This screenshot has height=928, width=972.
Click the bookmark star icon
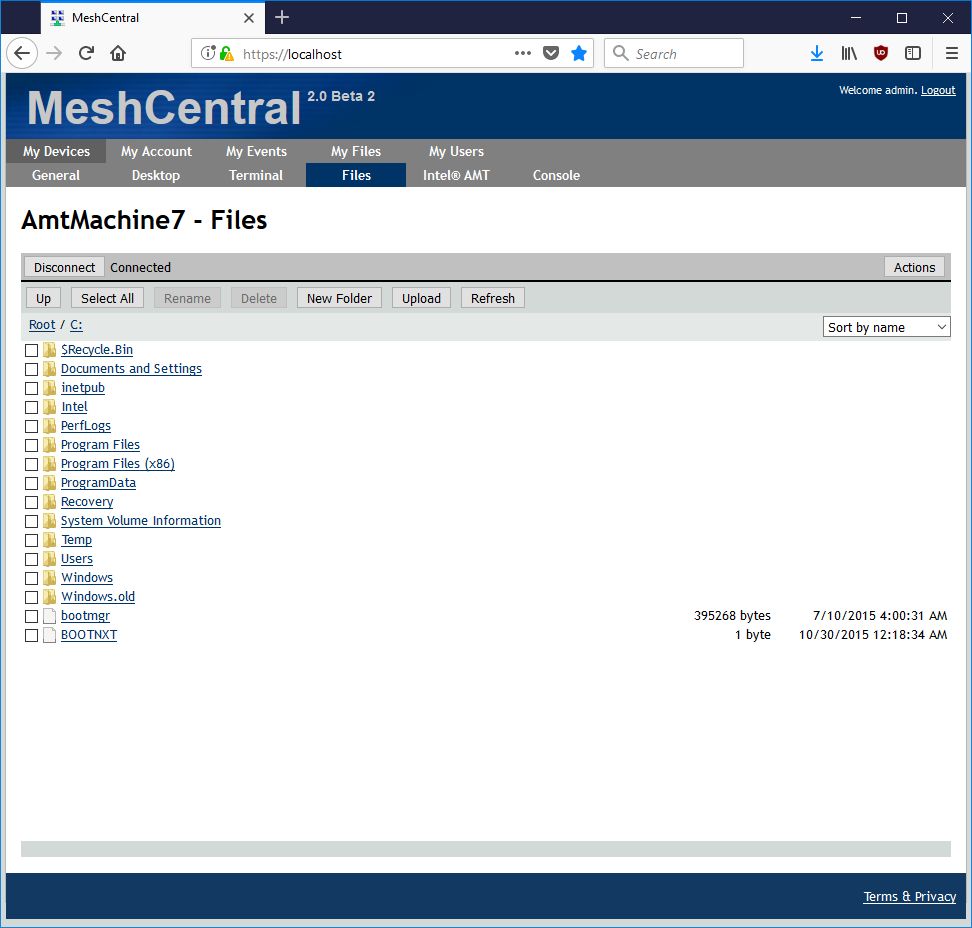click(x=579, y=54)
